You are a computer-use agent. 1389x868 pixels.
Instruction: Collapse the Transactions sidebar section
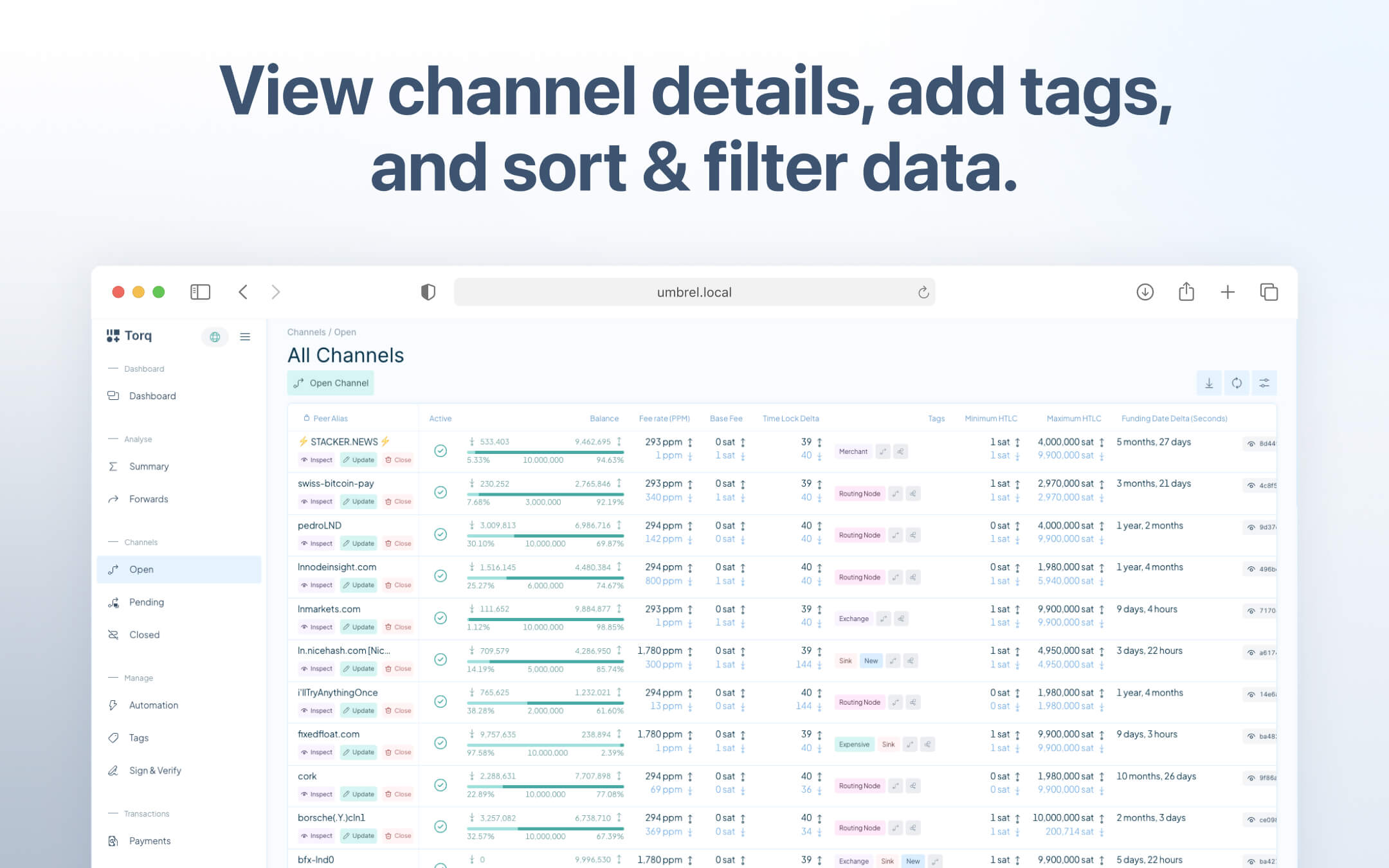click(x=139, y=813)
